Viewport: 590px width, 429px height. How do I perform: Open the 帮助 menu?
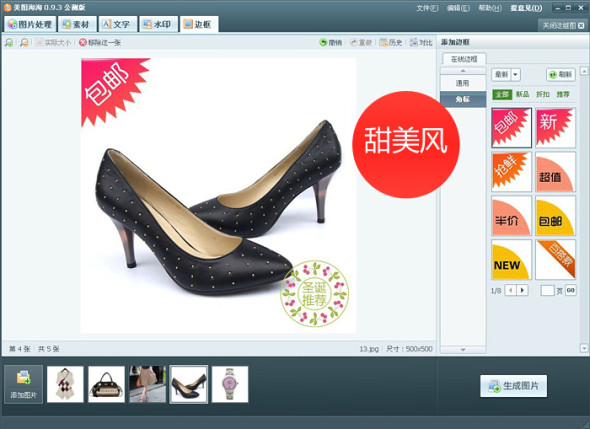coord(490,8)
